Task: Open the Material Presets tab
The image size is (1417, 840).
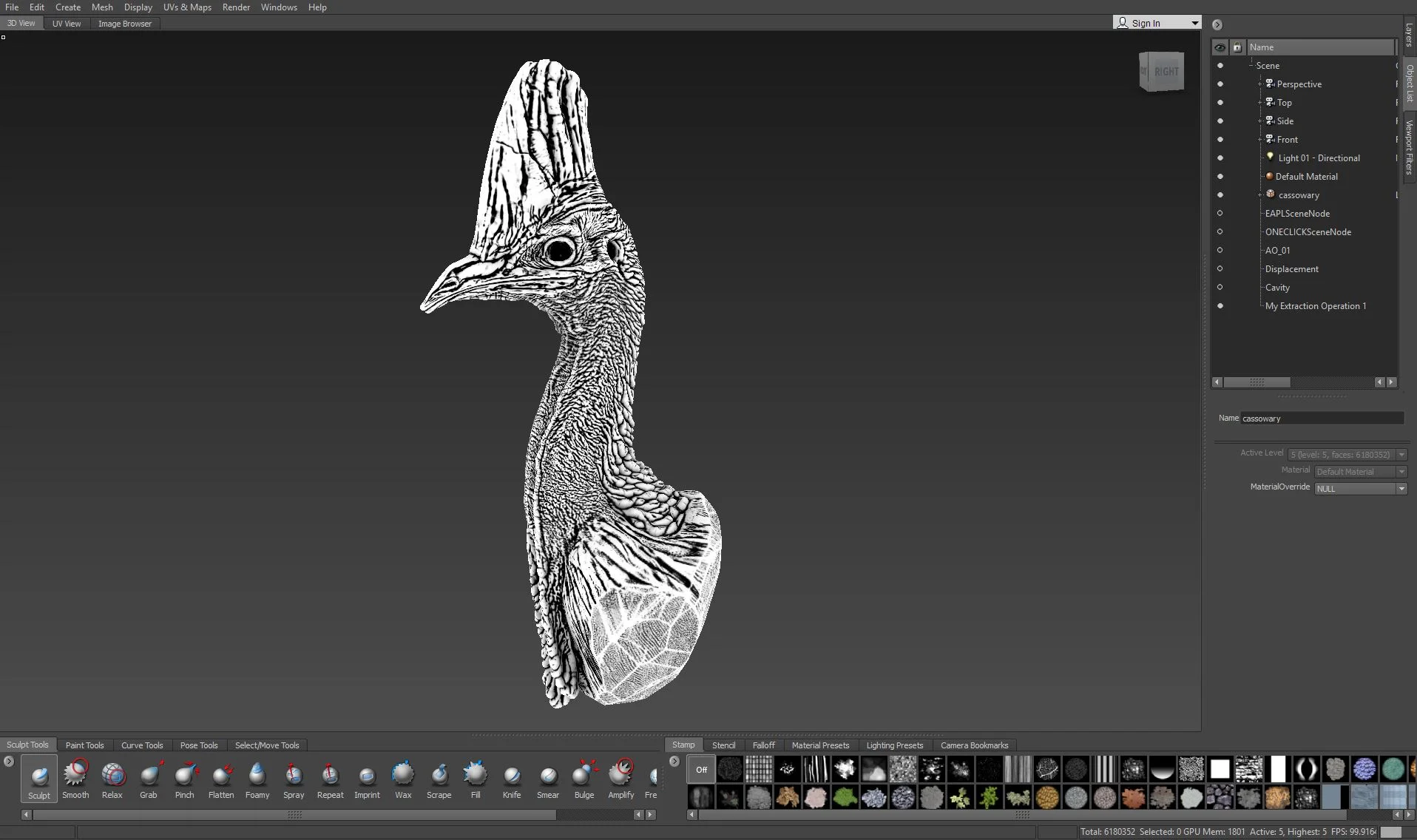Action: [x=820, y=745]
